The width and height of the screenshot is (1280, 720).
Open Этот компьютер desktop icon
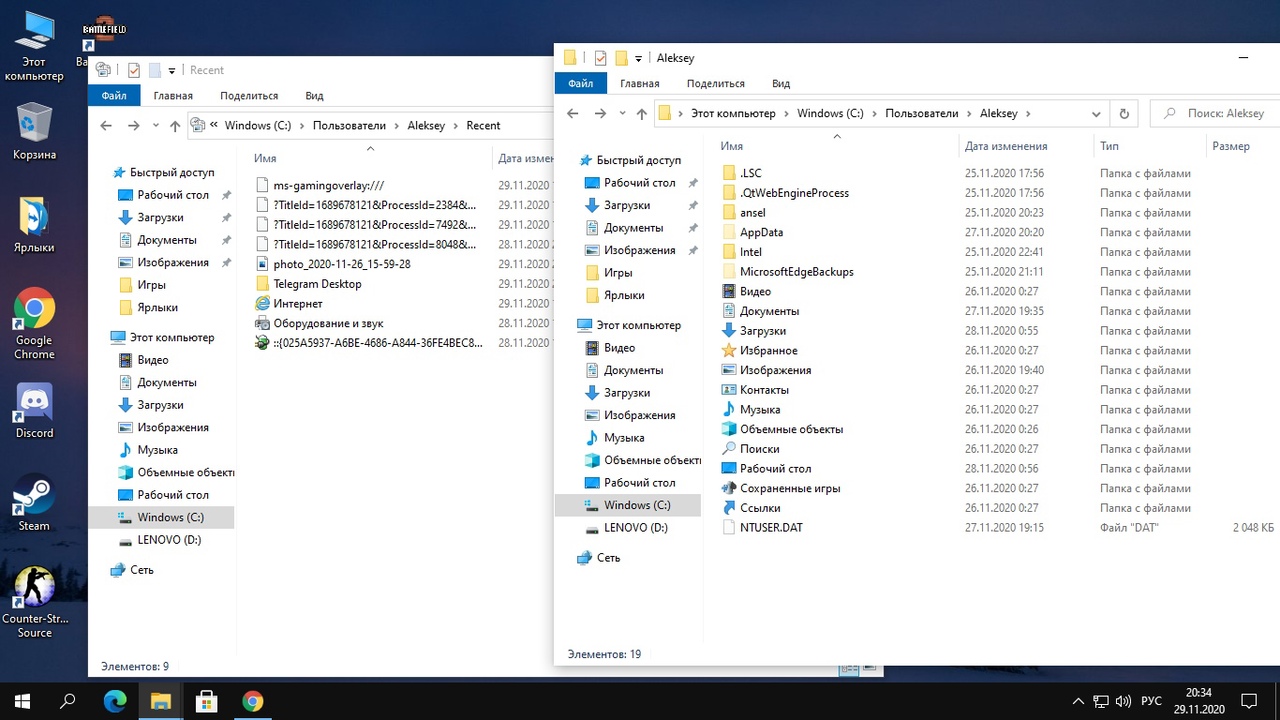pos(34,46)
